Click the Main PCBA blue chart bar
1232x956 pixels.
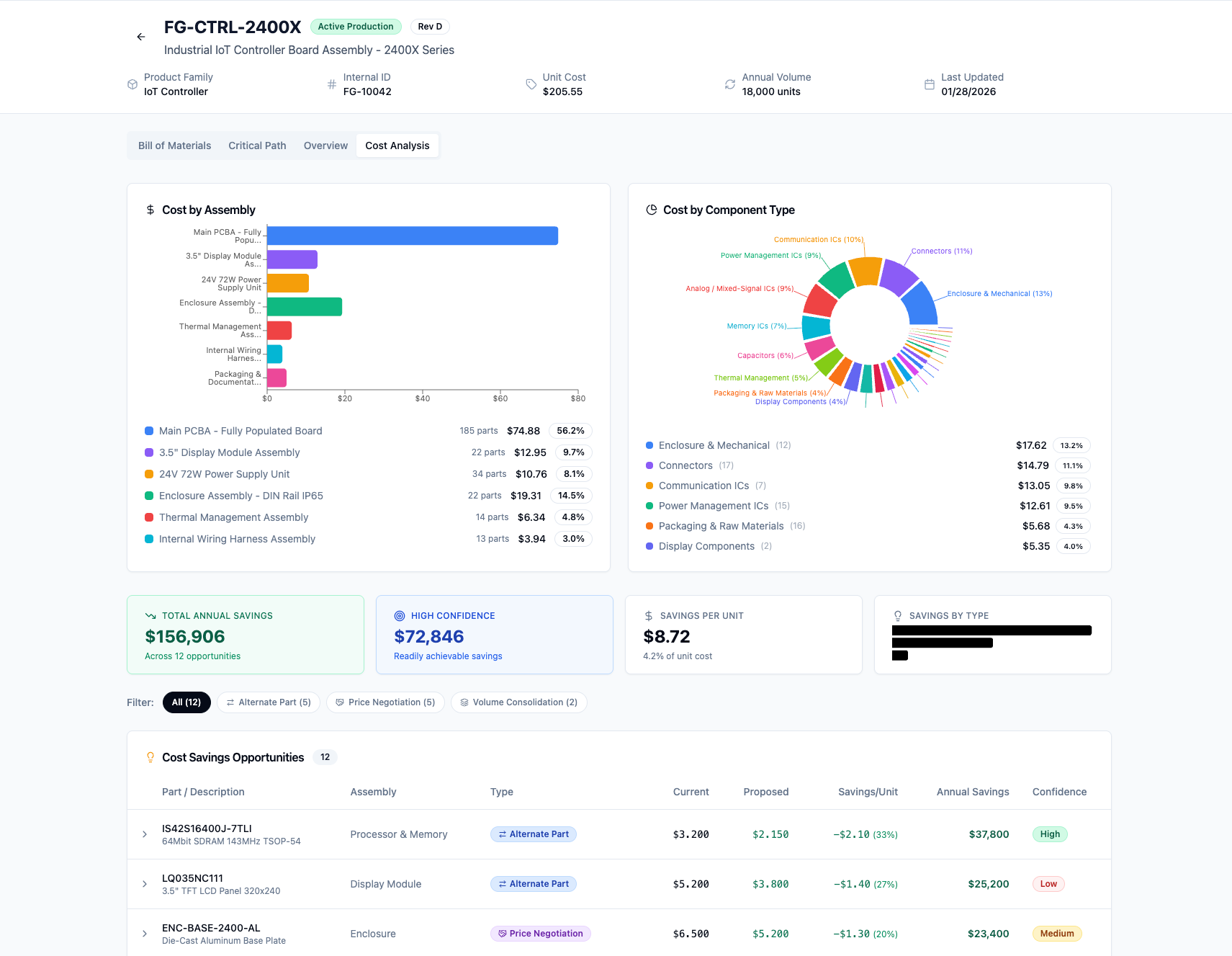coord(412,236)
